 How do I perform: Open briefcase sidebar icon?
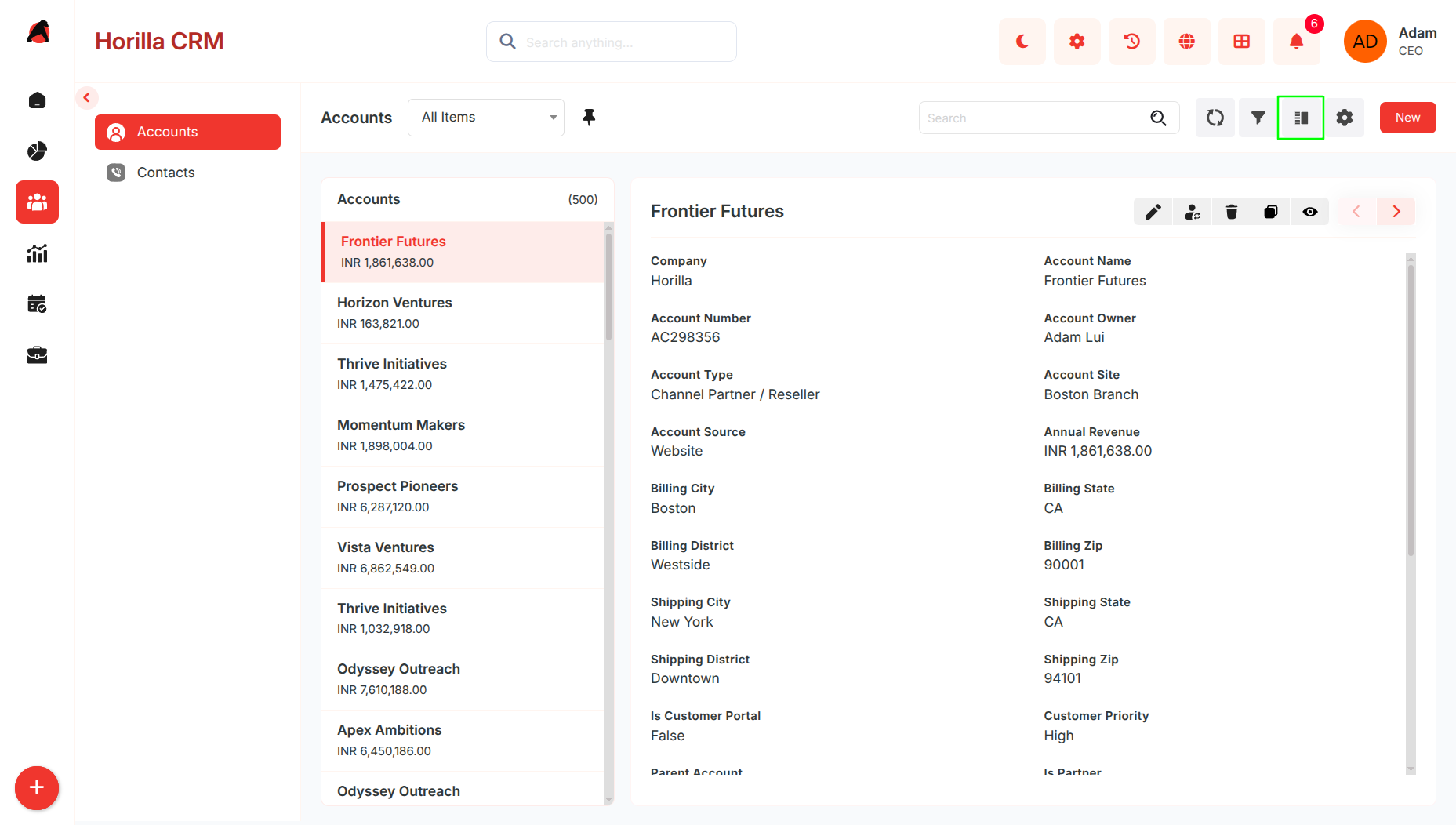coord(37,355)
